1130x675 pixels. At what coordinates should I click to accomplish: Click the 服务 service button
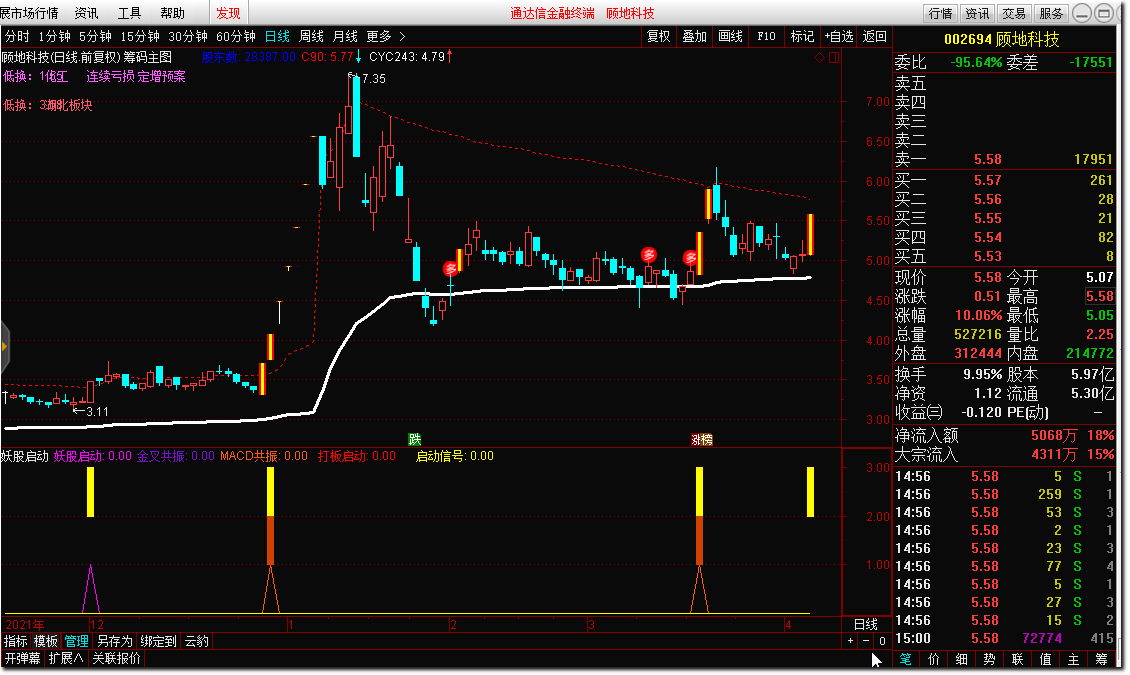pos(1051,13)
